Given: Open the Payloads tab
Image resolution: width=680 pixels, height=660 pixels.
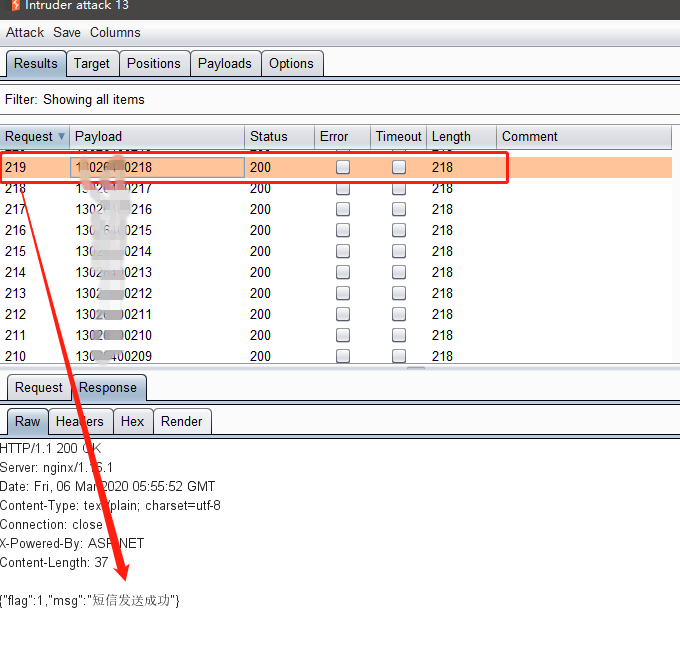Looking at the screenshot, I should tap(225, 64).
